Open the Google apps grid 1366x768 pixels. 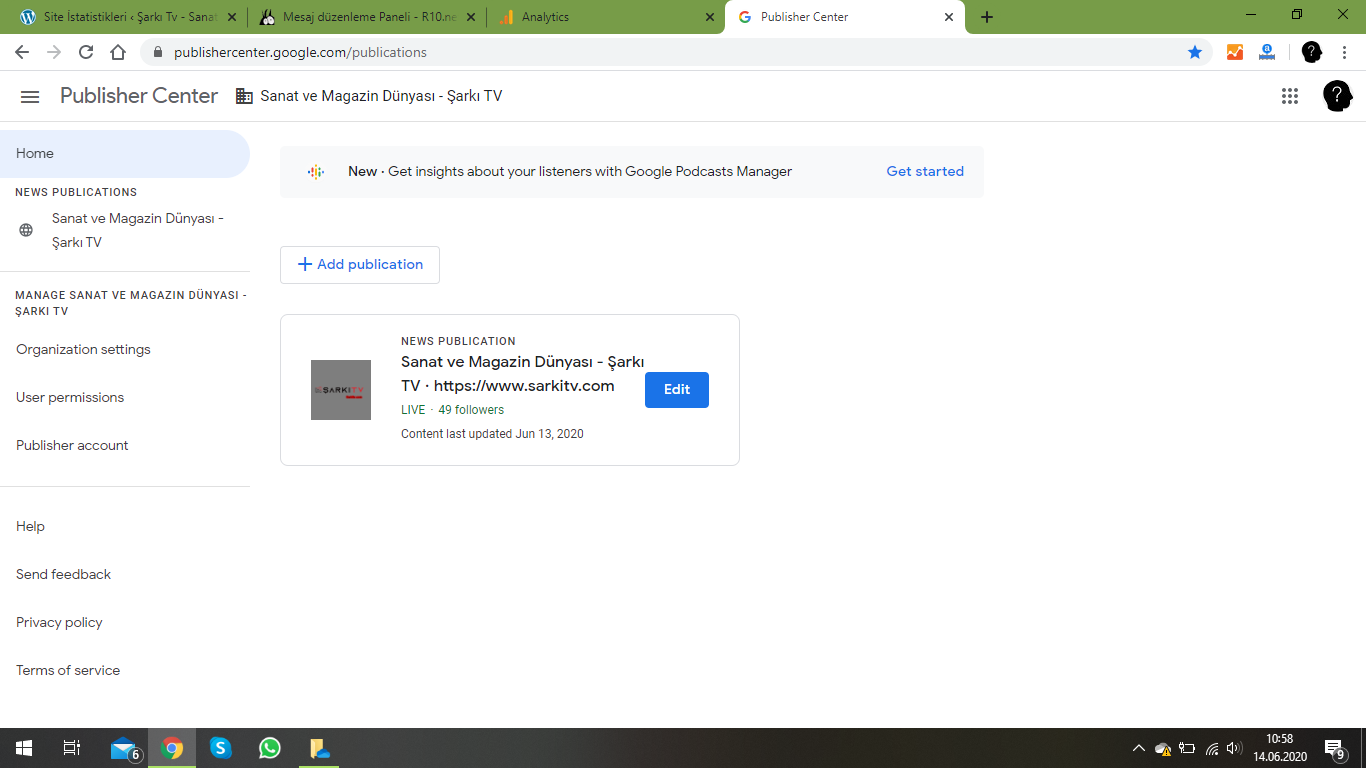pyautogui.click(x=1290, y=96)
